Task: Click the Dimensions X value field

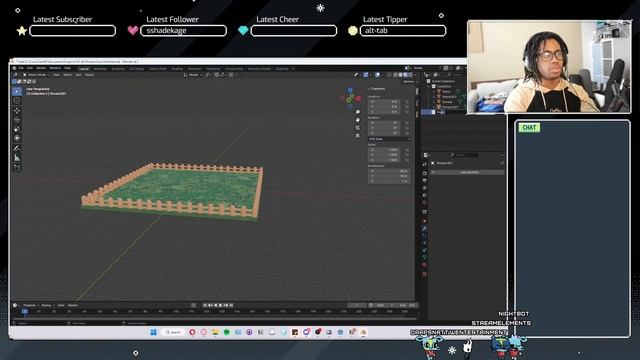Action: click(x=389, y=171)
